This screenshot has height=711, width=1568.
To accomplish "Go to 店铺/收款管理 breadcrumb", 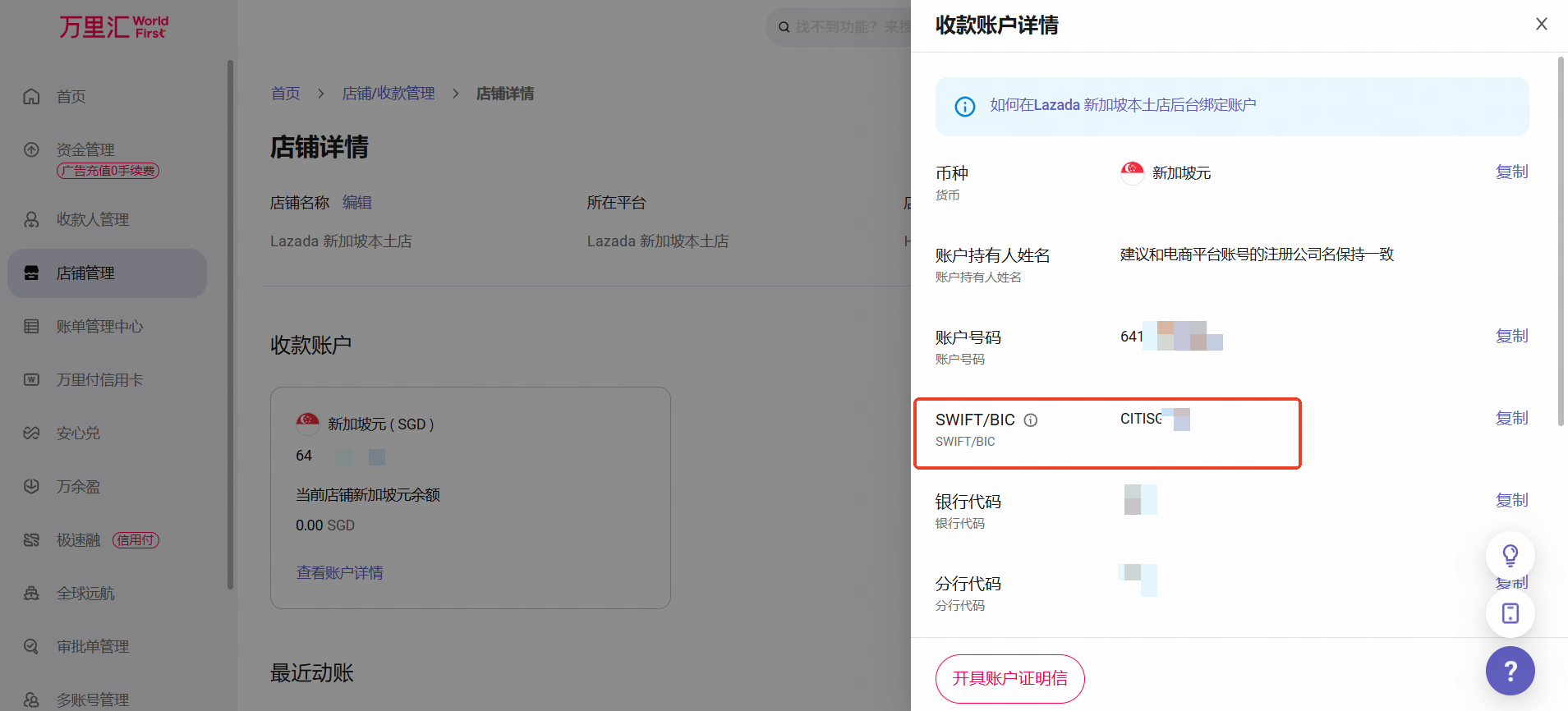I will 389,94.
